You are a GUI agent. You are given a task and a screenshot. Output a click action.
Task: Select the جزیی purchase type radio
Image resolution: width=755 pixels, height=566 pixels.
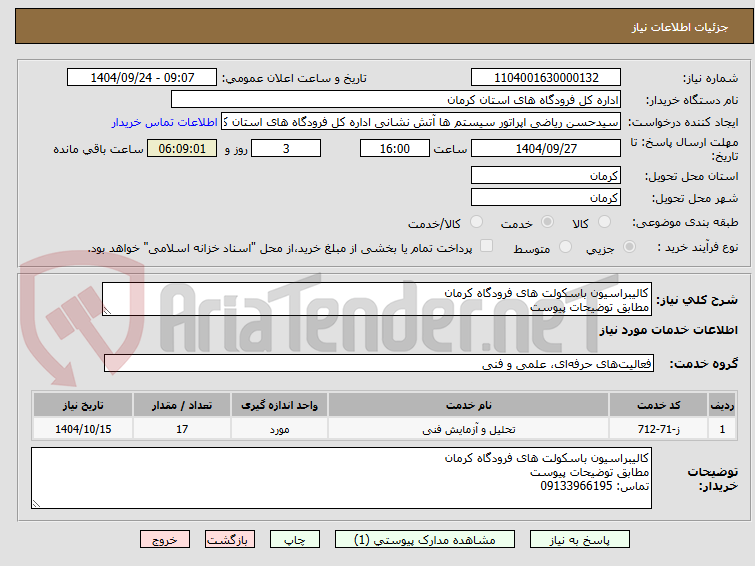(x=629, y=247)
